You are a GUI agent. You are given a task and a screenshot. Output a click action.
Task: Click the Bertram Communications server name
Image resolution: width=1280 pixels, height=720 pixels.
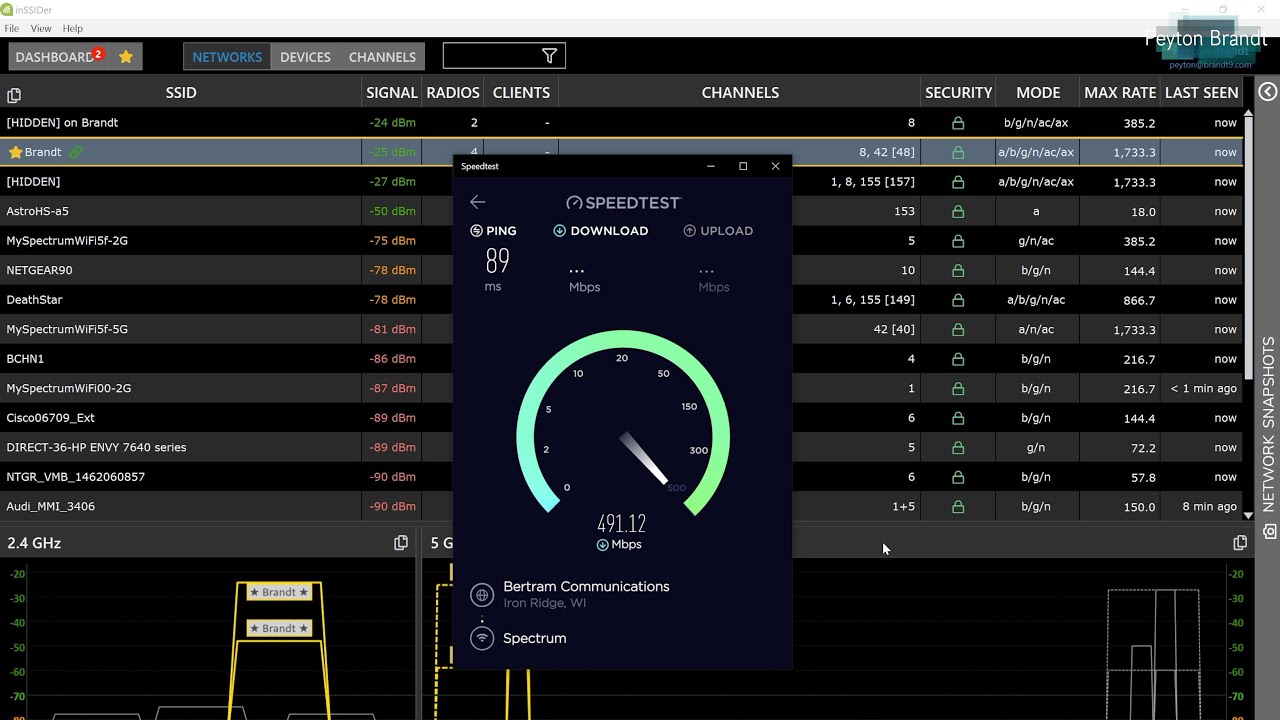[x=586, y=587]
